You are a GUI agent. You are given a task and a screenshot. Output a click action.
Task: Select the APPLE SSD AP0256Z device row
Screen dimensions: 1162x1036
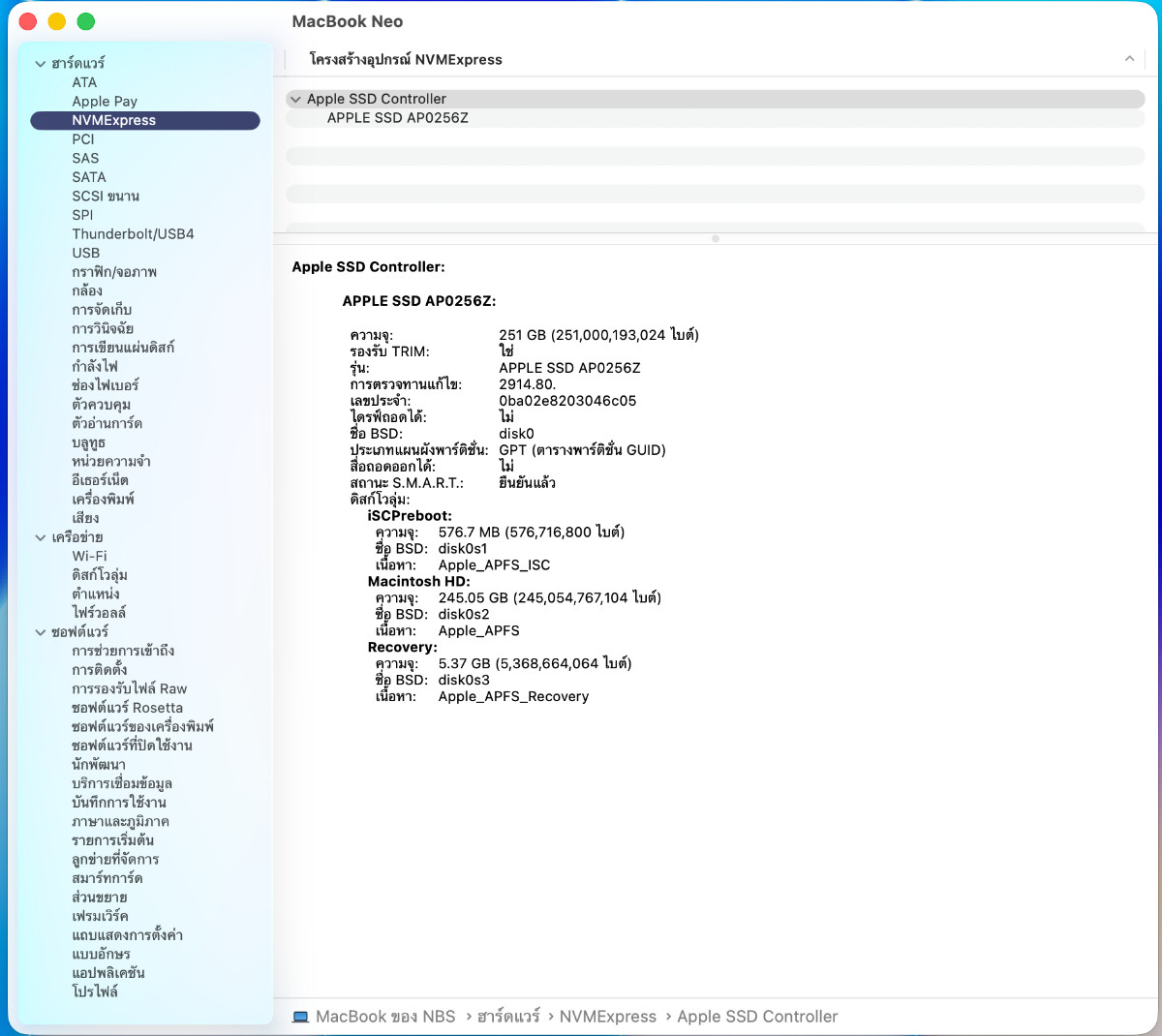point(397,118)
